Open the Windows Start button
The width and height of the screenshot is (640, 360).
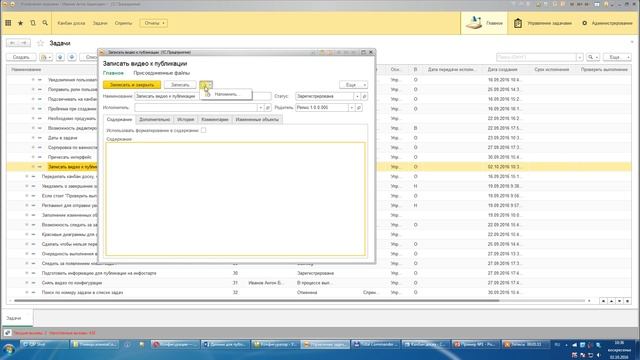[9, 349]
